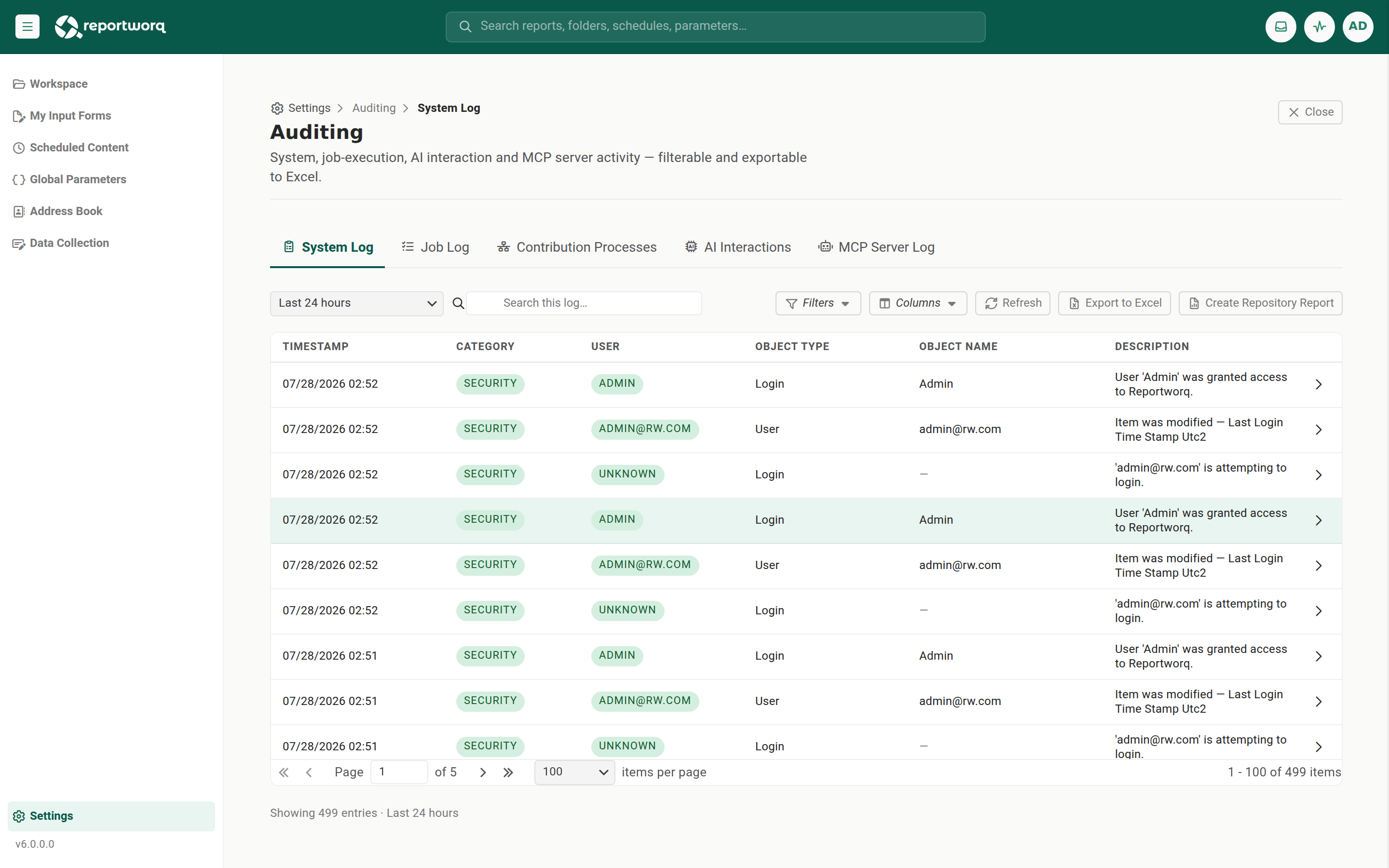Focus the Search this log field

[x=585, y=303]
